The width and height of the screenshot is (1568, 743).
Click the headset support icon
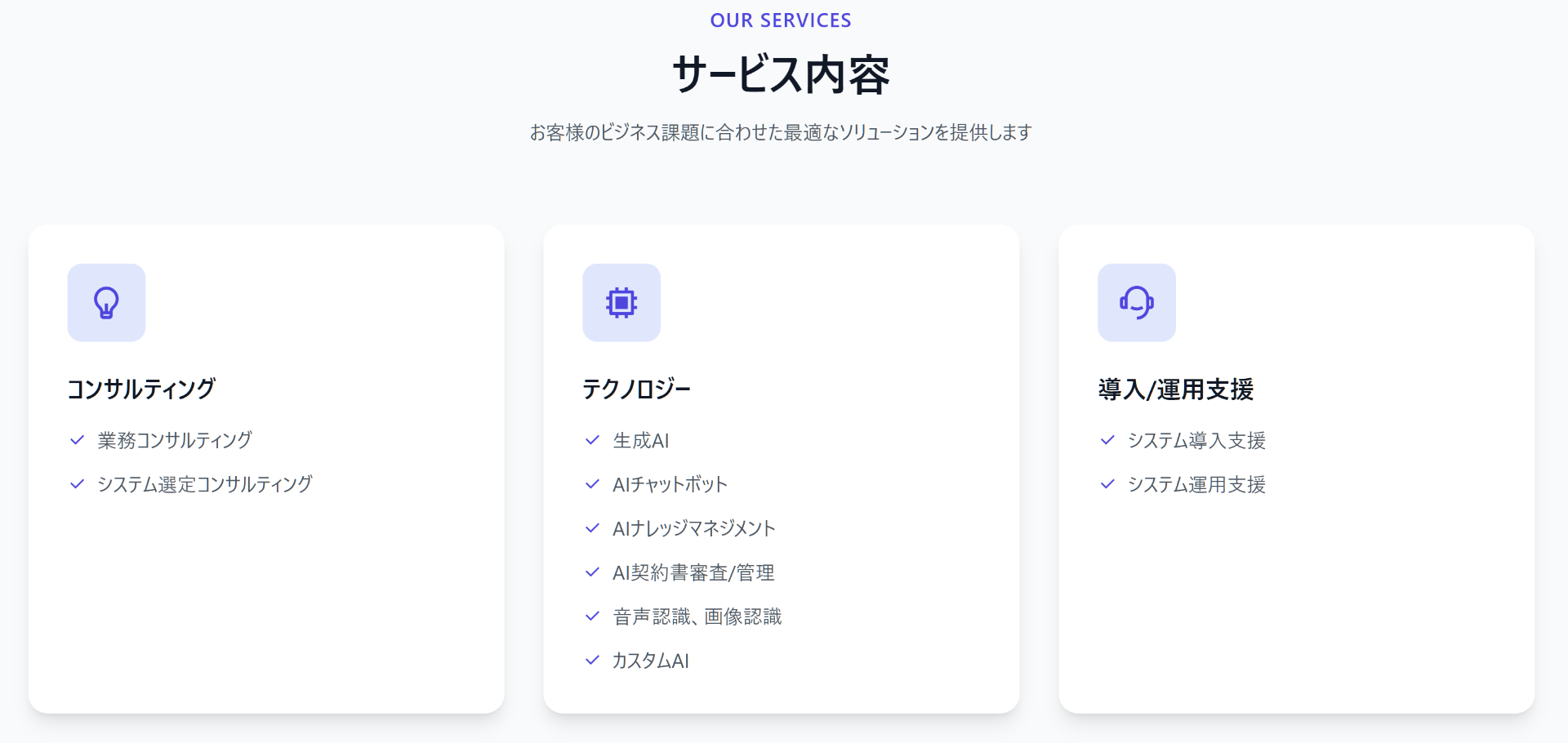[1136, 303]
